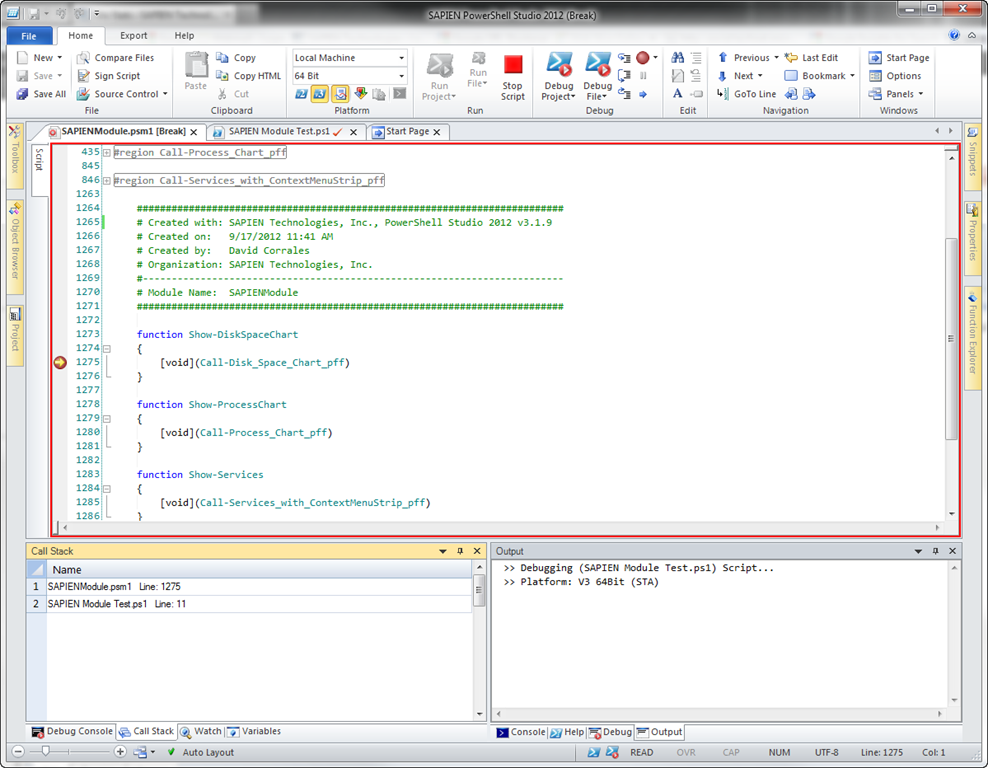Click Save All in the ribbon
The image size is (988, 768).
(x=42, y=94)
